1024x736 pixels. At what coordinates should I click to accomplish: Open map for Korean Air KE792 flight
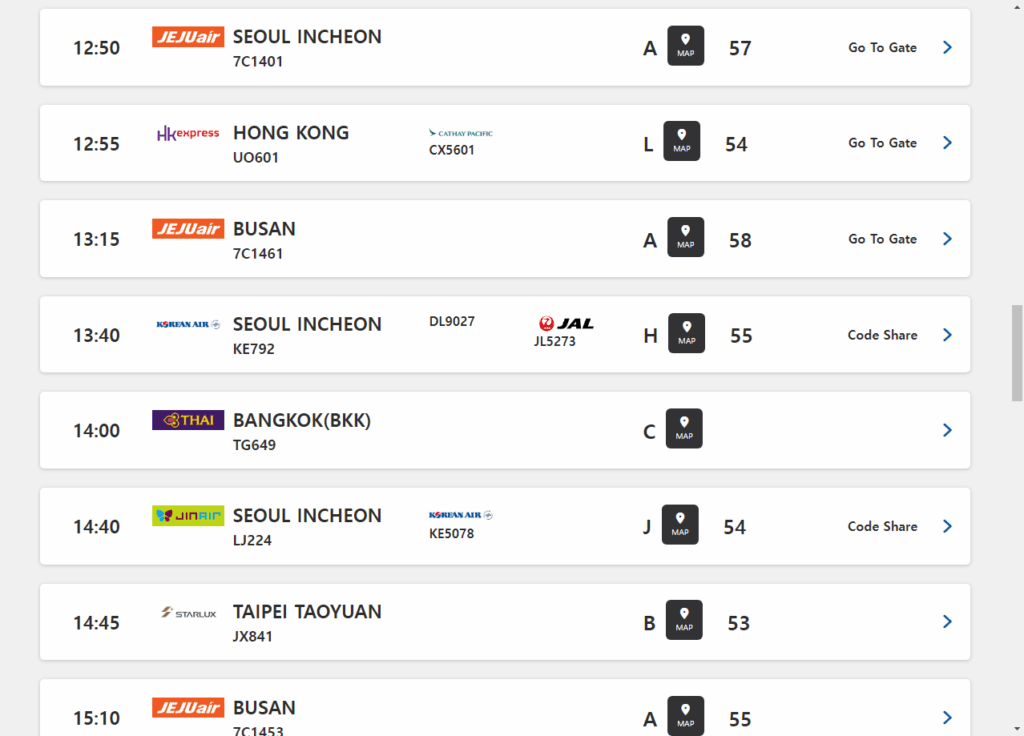(686, 334)
